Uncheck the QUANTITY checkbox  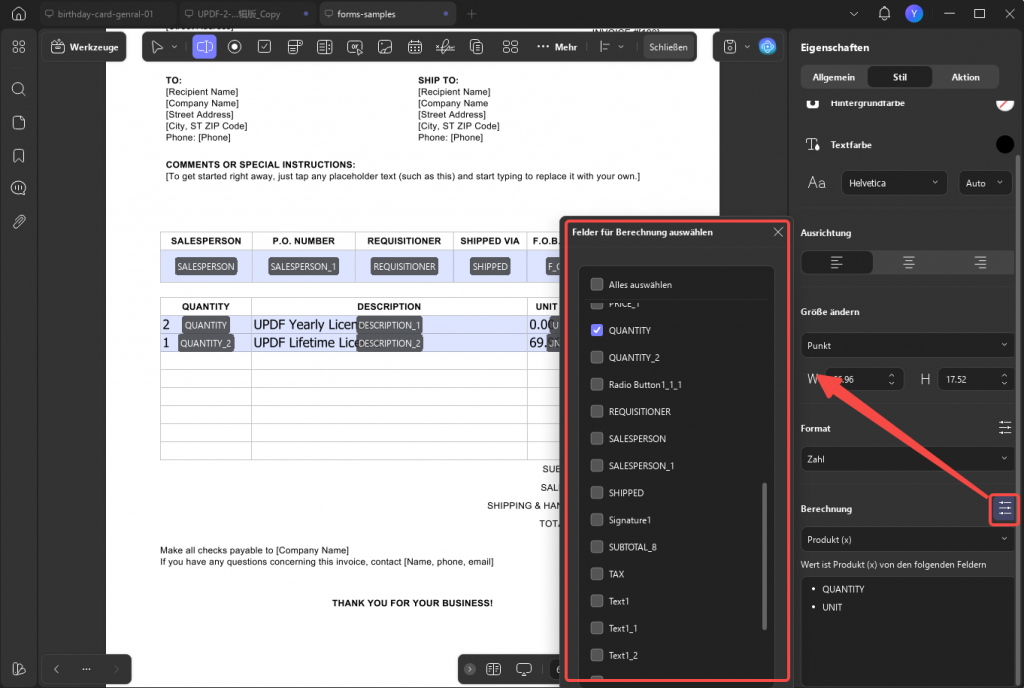[597, 330]
